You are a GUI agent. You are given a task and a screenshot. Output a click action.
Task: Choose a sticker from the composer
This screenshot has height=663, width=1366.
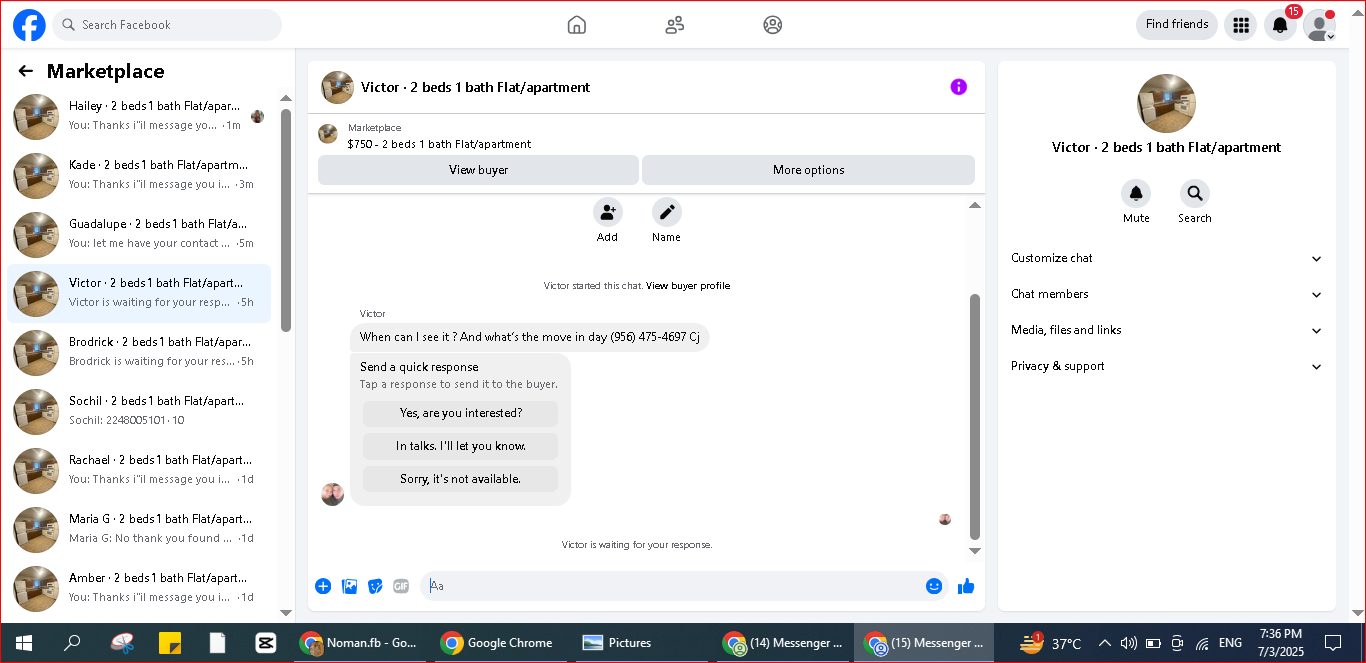376,586
